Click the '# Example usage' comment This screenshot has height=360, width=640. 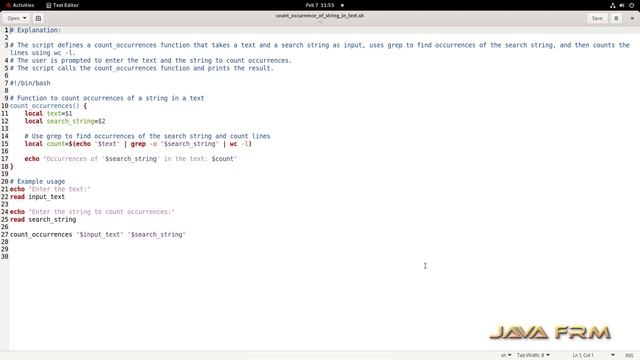tap(38, 182)
